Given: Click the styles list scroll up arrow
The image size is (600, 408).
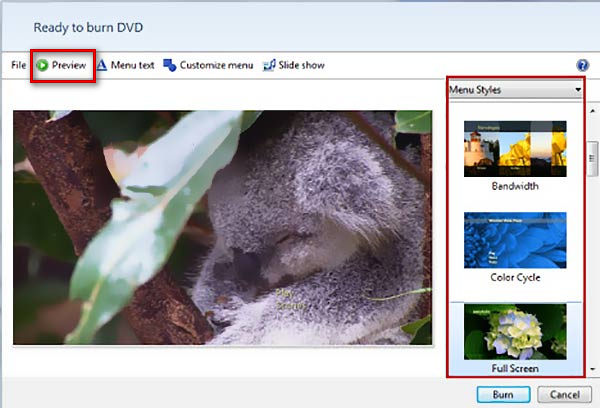Looking at the screenshot, I should pos(593,111).
